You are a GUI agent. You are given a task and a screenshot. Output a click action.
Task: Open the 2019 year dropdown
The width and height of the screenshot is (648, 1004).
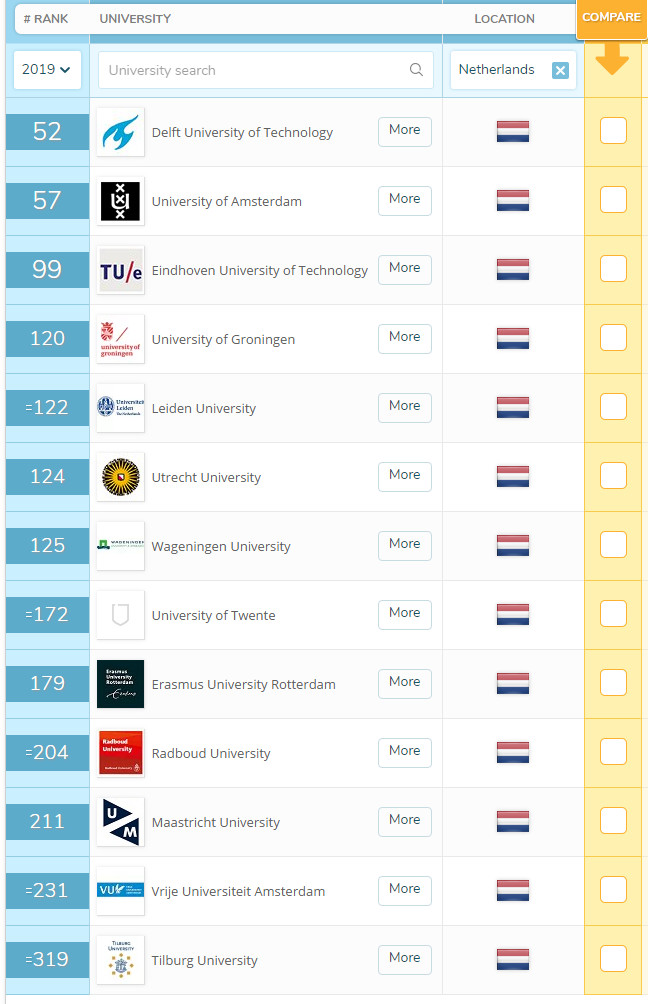pyautogui.click(x=47, y=69)
